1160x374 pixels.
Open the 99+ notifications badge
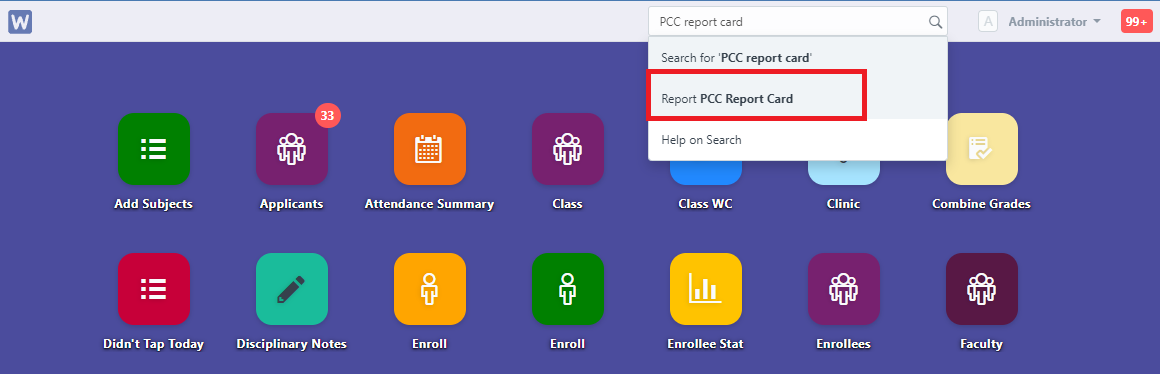click(1136, 21)
